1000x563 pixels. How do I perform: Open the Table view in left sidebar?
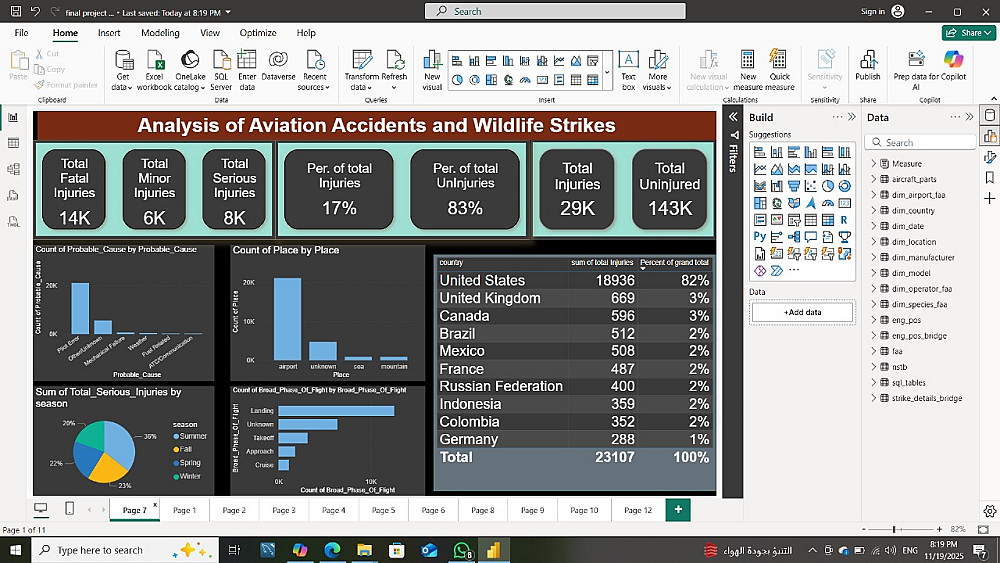(13, 143)
